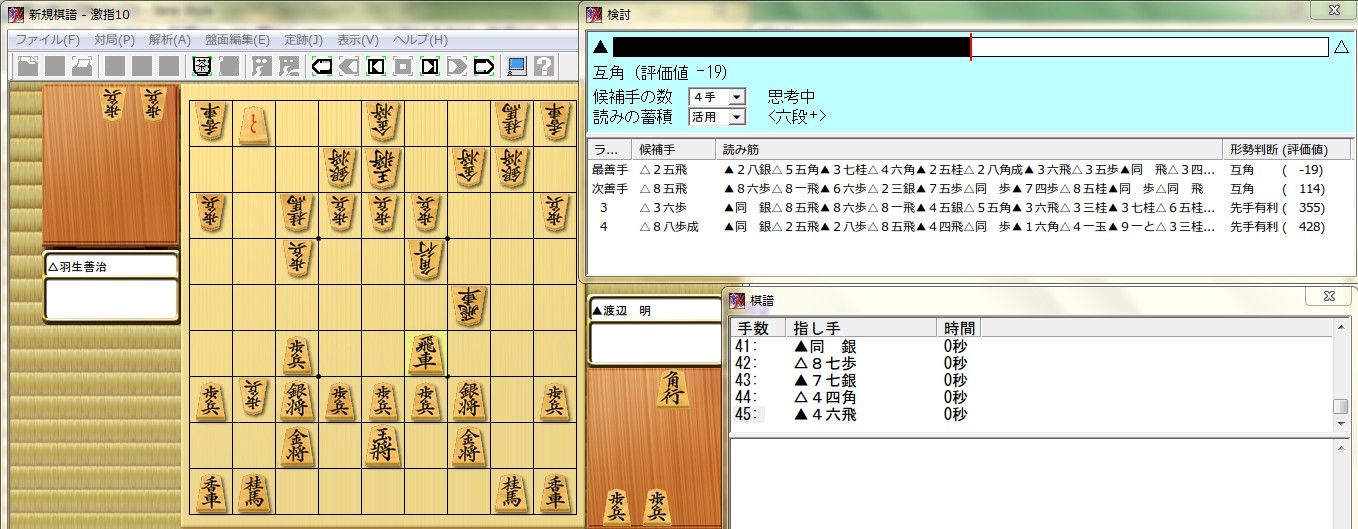Screen dimensions: 1358x529
Task: Open the 表示(V) menu
Action: click(358, 40)
